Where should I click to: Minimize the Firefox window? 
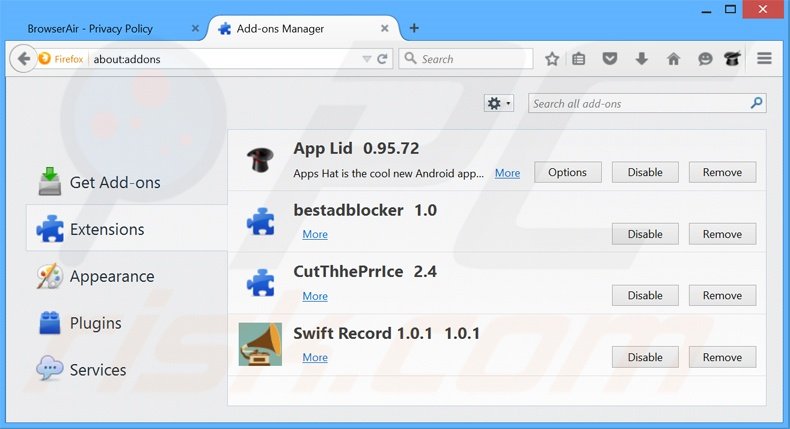click(706, 10)
